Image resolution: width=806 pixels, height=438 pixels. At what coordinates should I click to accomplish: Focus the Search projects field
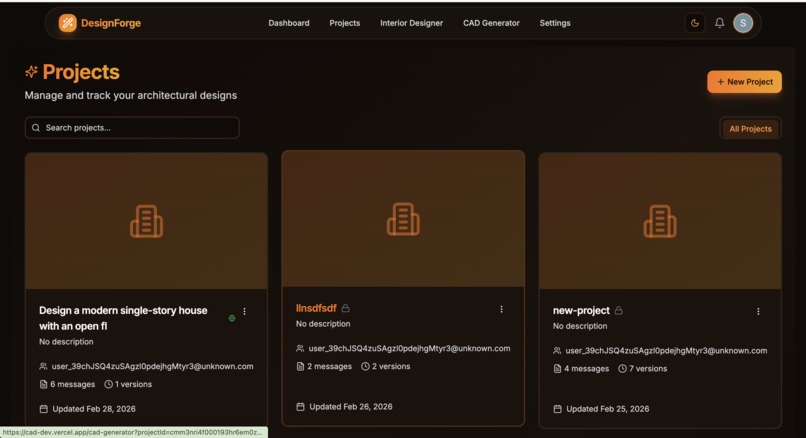[x=132, y=127]
